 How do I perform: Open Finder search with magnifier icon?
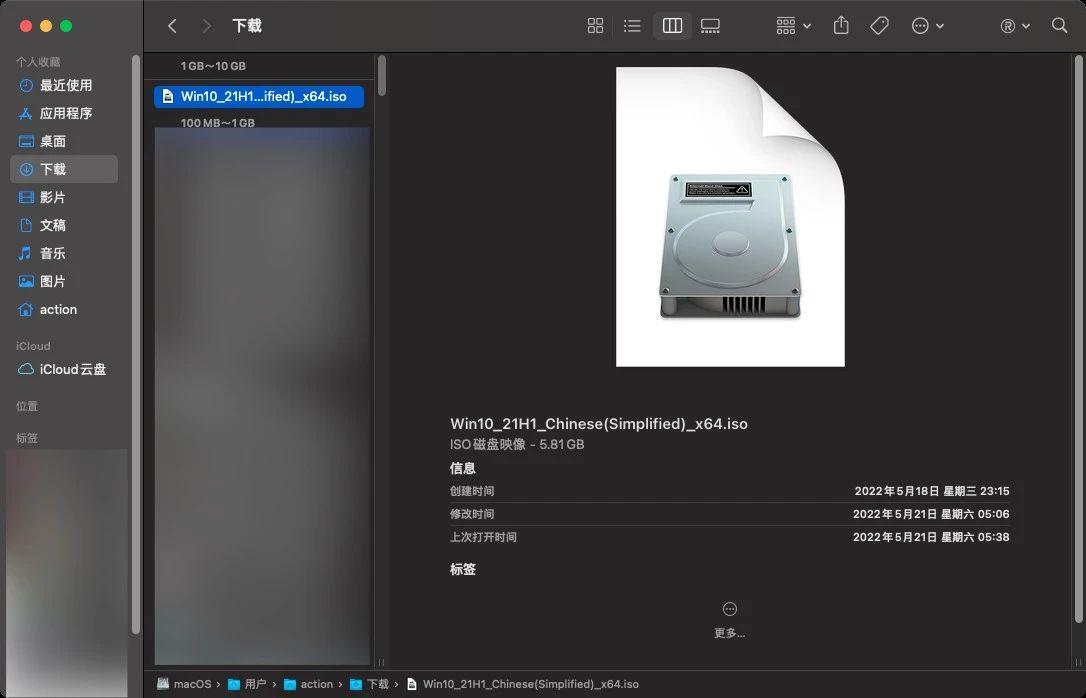point(1059,26)
